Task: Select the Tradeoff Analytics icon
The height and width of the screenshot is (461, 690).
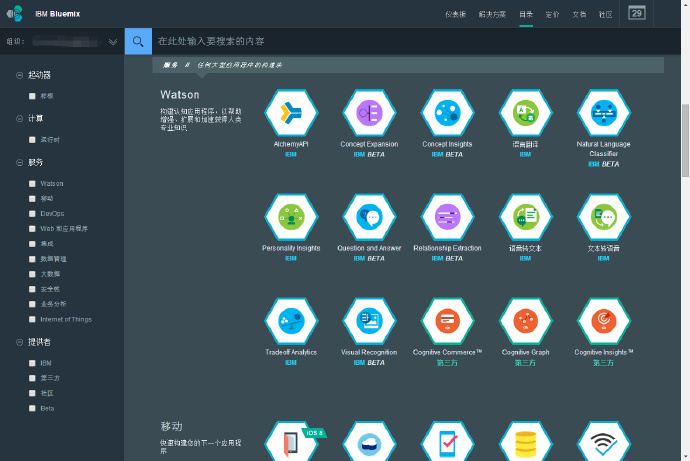Action: [x=291, y=321]
